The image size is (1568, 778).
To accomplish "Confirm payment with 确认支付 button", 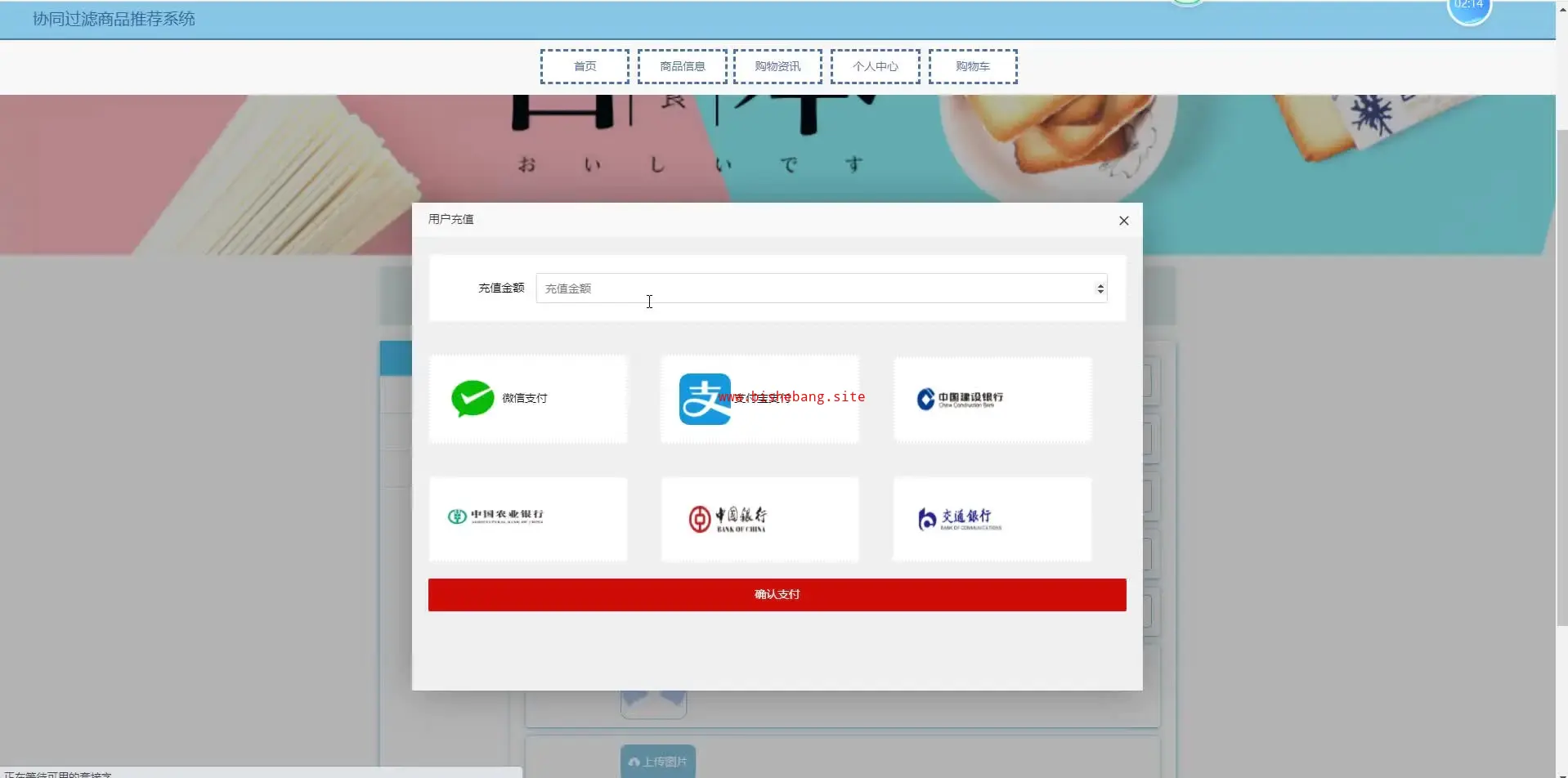I will click(x=777, y=595).
